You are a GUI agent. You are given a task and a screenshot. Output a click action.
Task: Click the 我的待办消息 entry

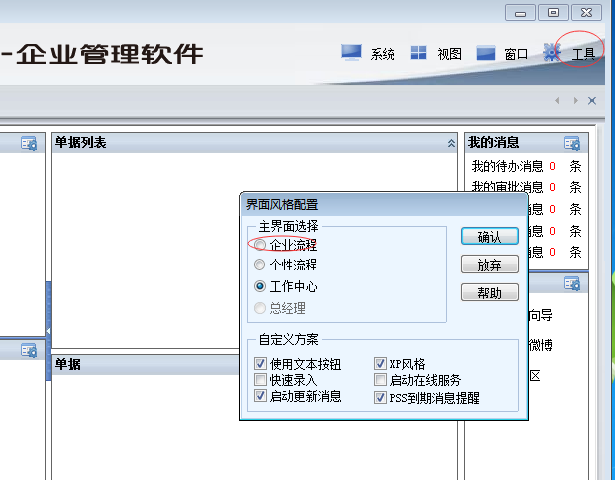[x=507, y=166]
